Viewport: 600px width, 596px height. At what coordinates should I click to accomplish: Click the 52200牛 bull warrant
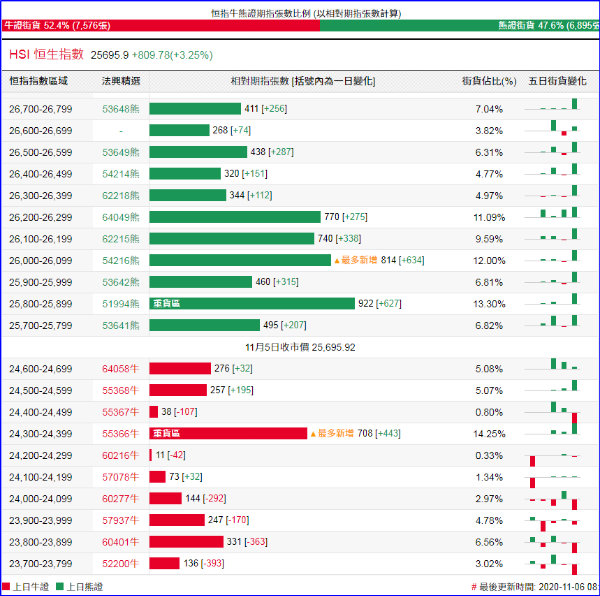[120, 563]
